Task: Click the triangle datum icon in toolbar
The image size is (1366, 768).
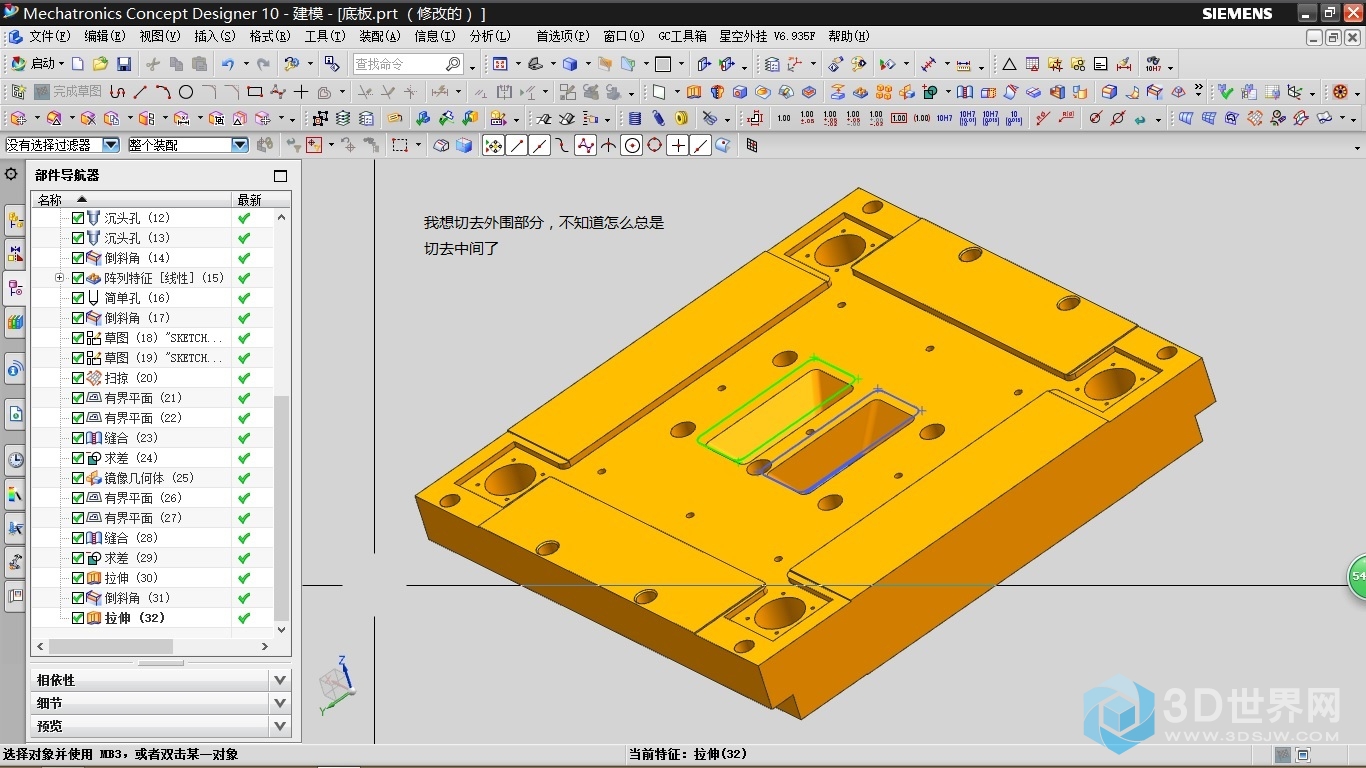Action: tap(1009, 64)
